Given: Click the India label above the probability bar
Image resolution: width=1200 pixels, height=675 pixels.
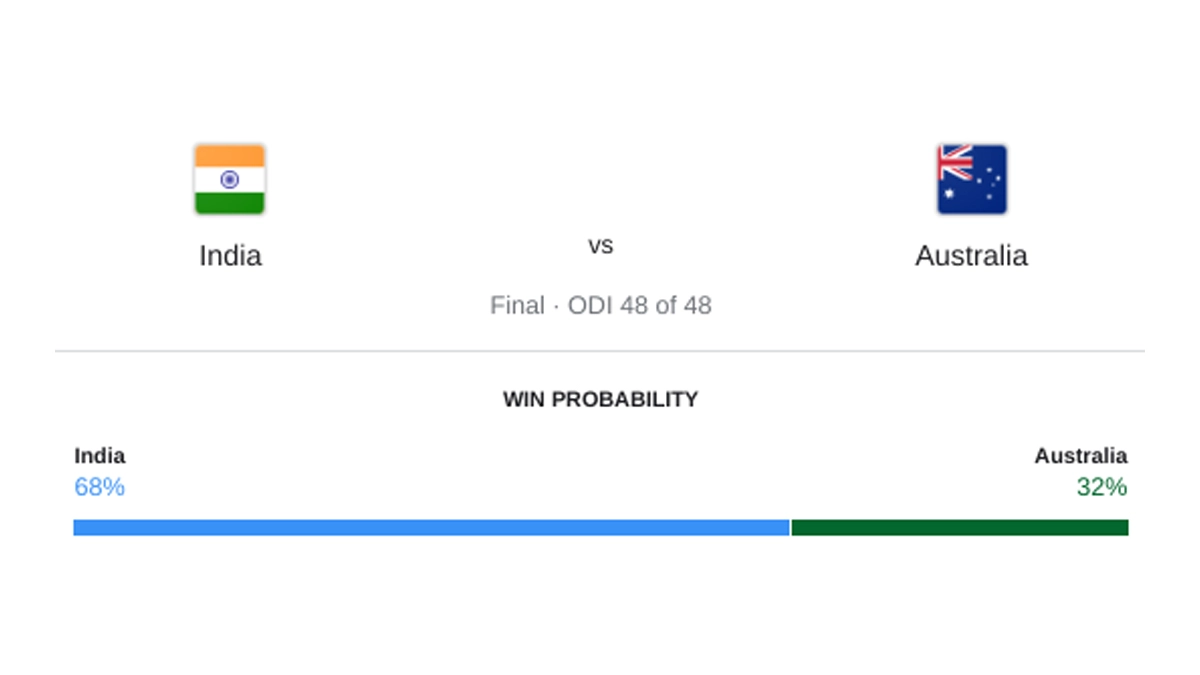Looking at the screenshot, I should pyautogui.click(x=100, y=456).
